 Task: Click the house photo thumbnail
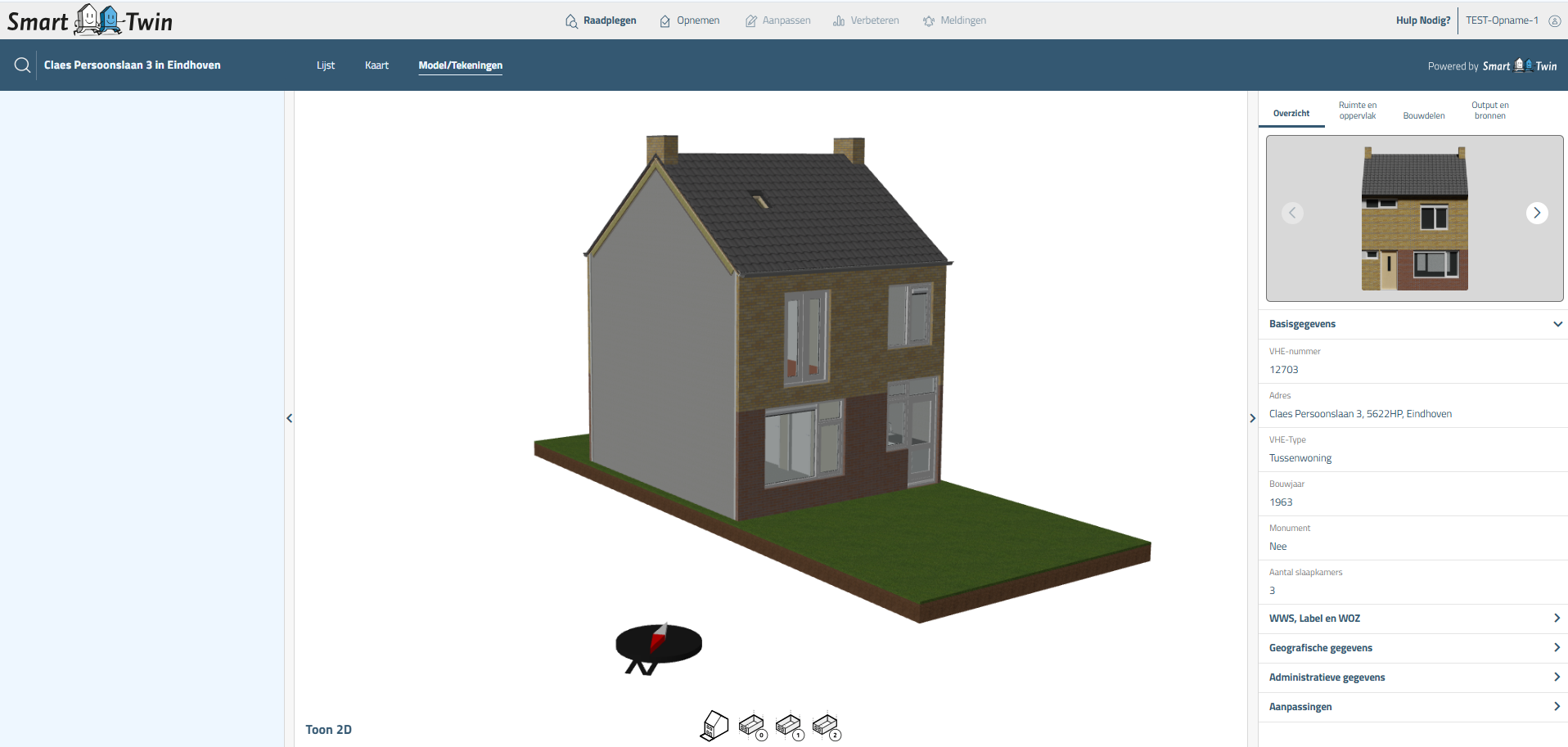click(x=1414, y=218)
